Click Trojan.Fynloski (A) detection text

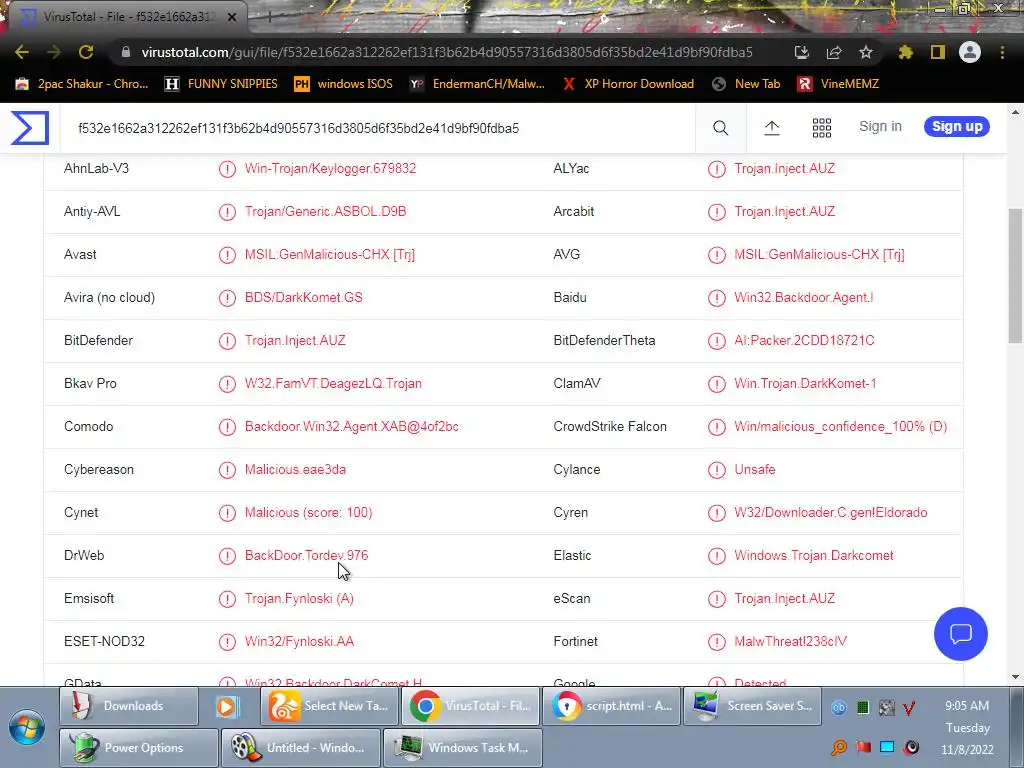pos(299,599)
